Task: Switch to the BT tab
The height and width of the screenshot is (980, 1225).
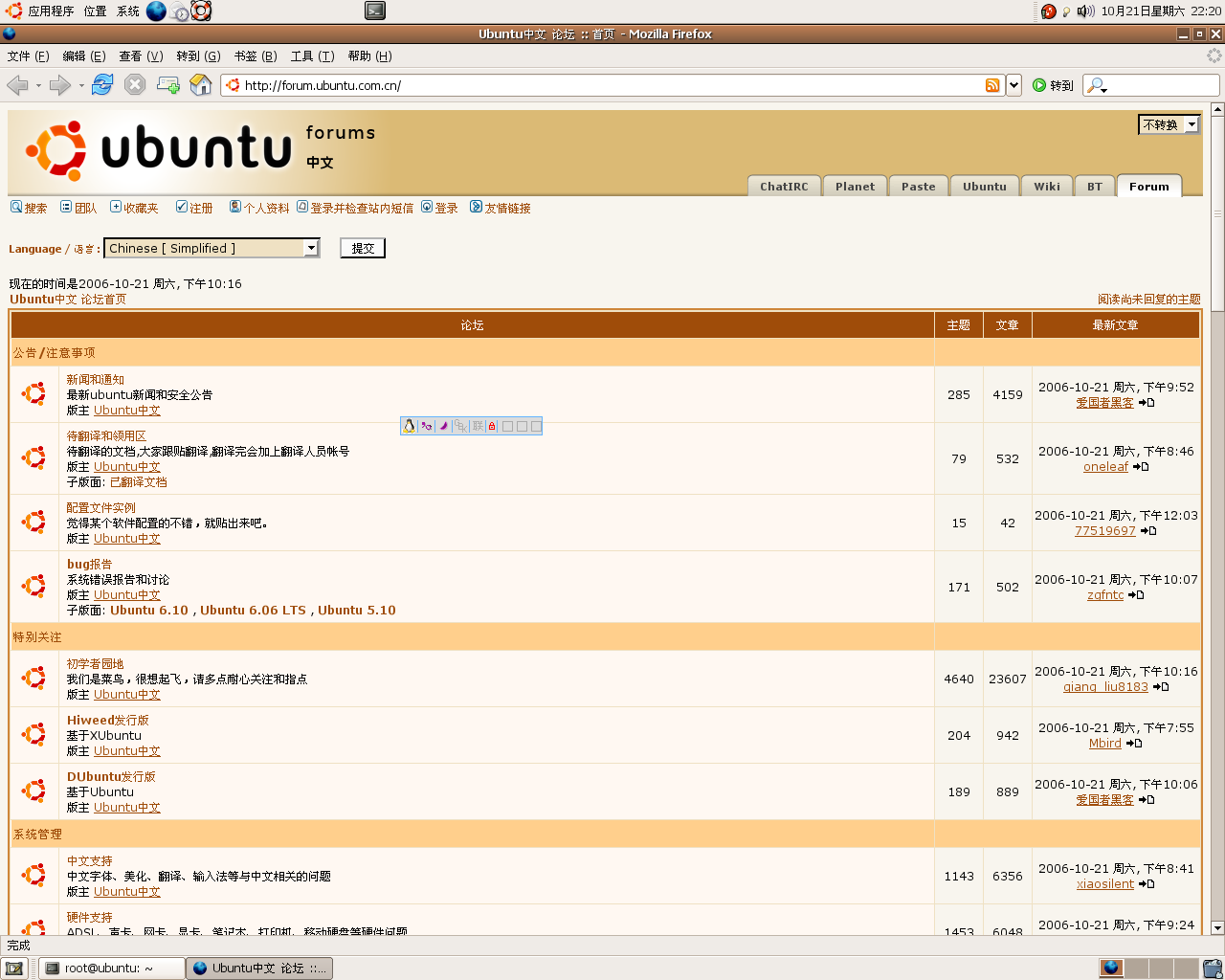Action: point(1095,187)
